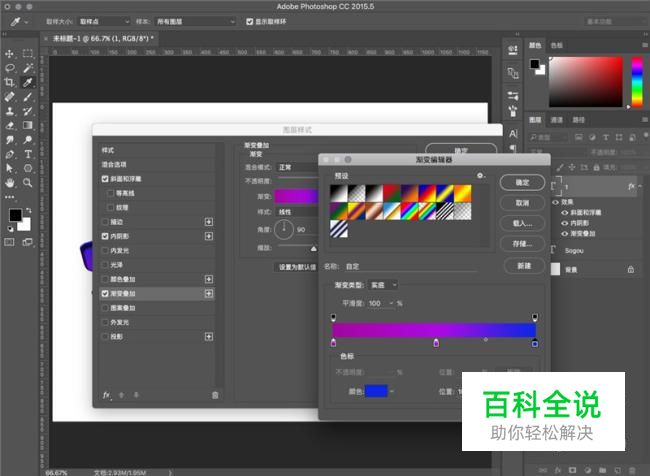Click the trash icon in the Layer Style dialog

[x=214, y=395]
